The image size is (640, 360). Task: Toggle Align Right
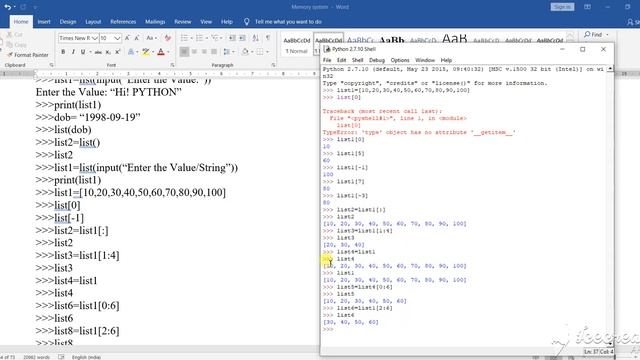pos(204,52)
